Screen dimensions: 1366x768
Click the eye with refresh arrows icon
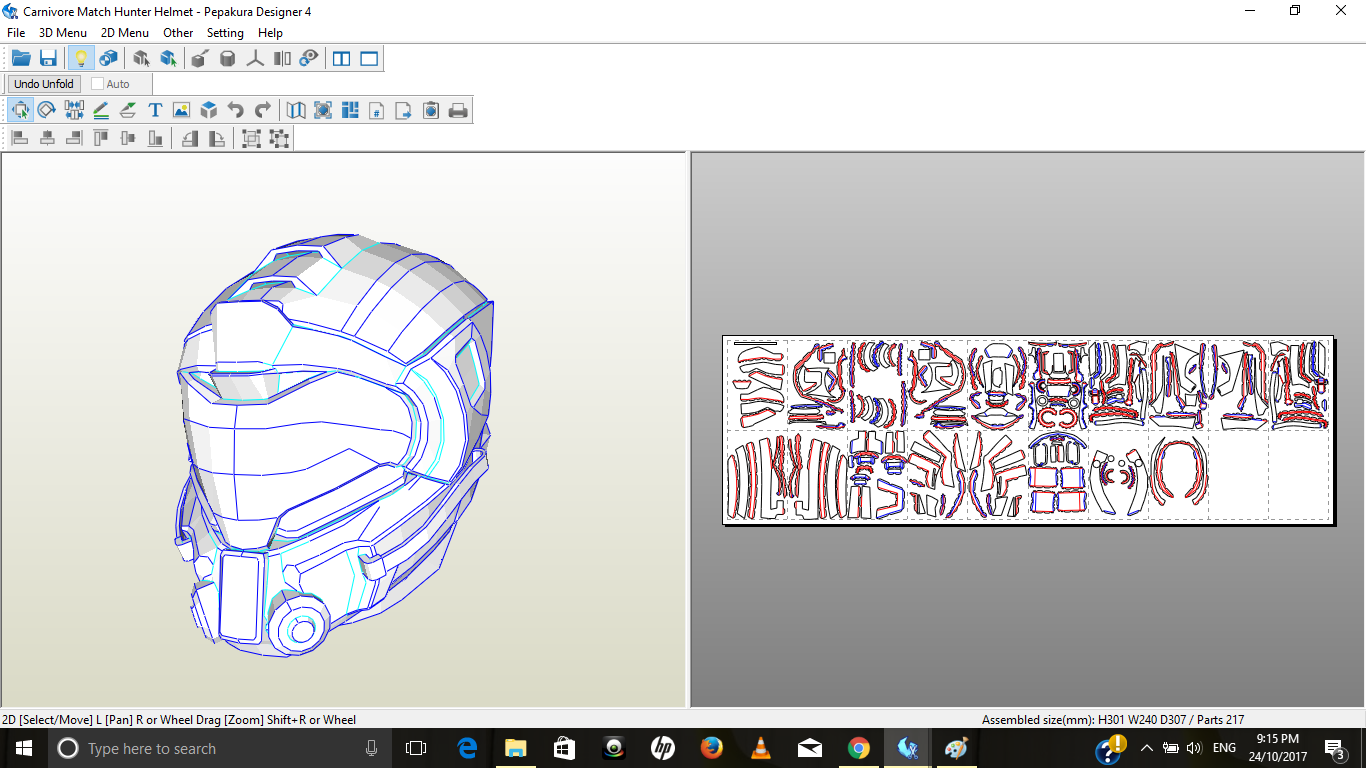[x=309, y=58]
